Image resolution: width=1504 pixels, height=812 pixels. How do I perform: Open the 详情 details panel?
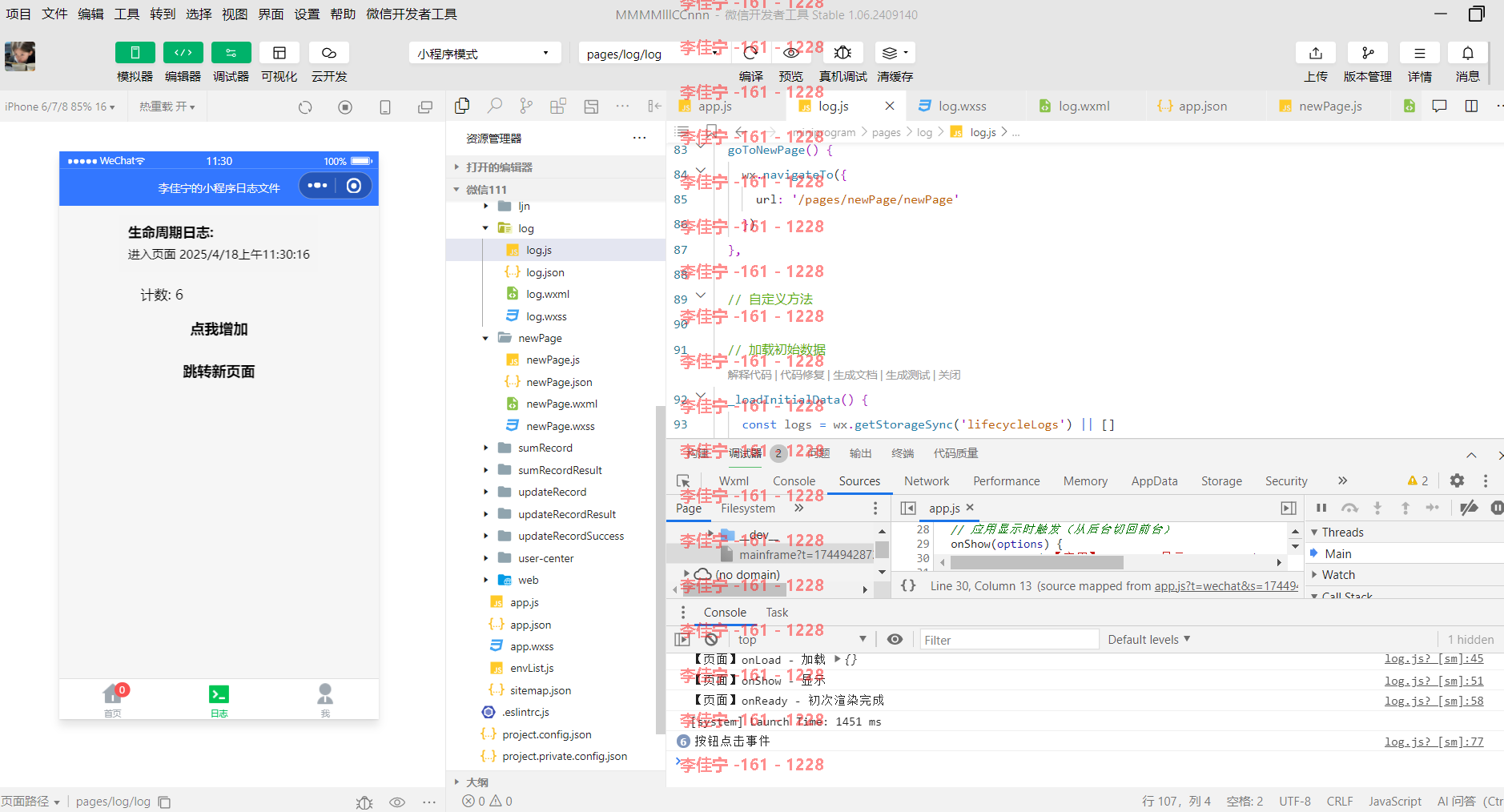click(x=1419, y=53)
